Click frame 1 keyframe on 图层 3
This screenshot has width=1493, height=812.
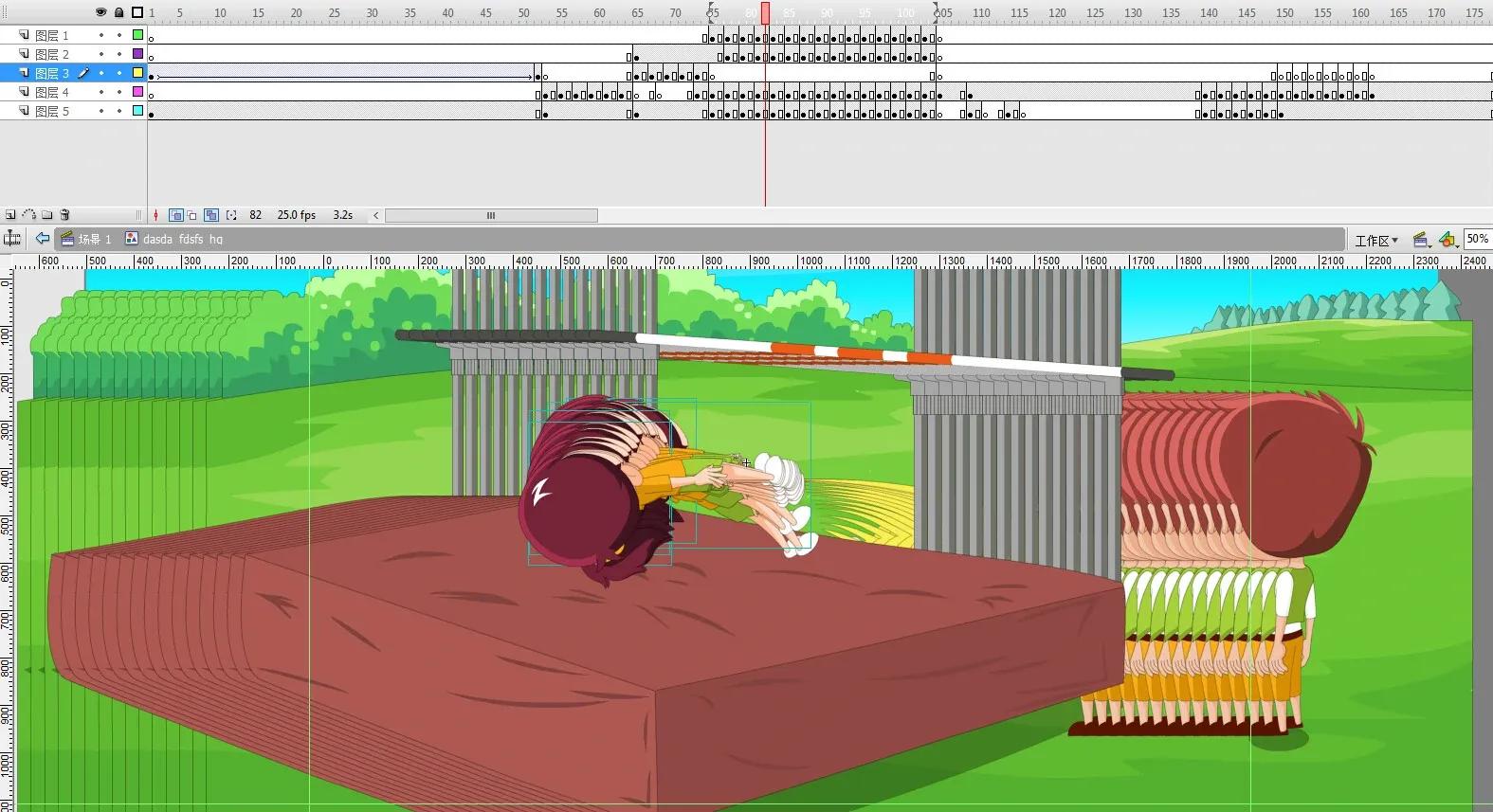tap(152, 75)
